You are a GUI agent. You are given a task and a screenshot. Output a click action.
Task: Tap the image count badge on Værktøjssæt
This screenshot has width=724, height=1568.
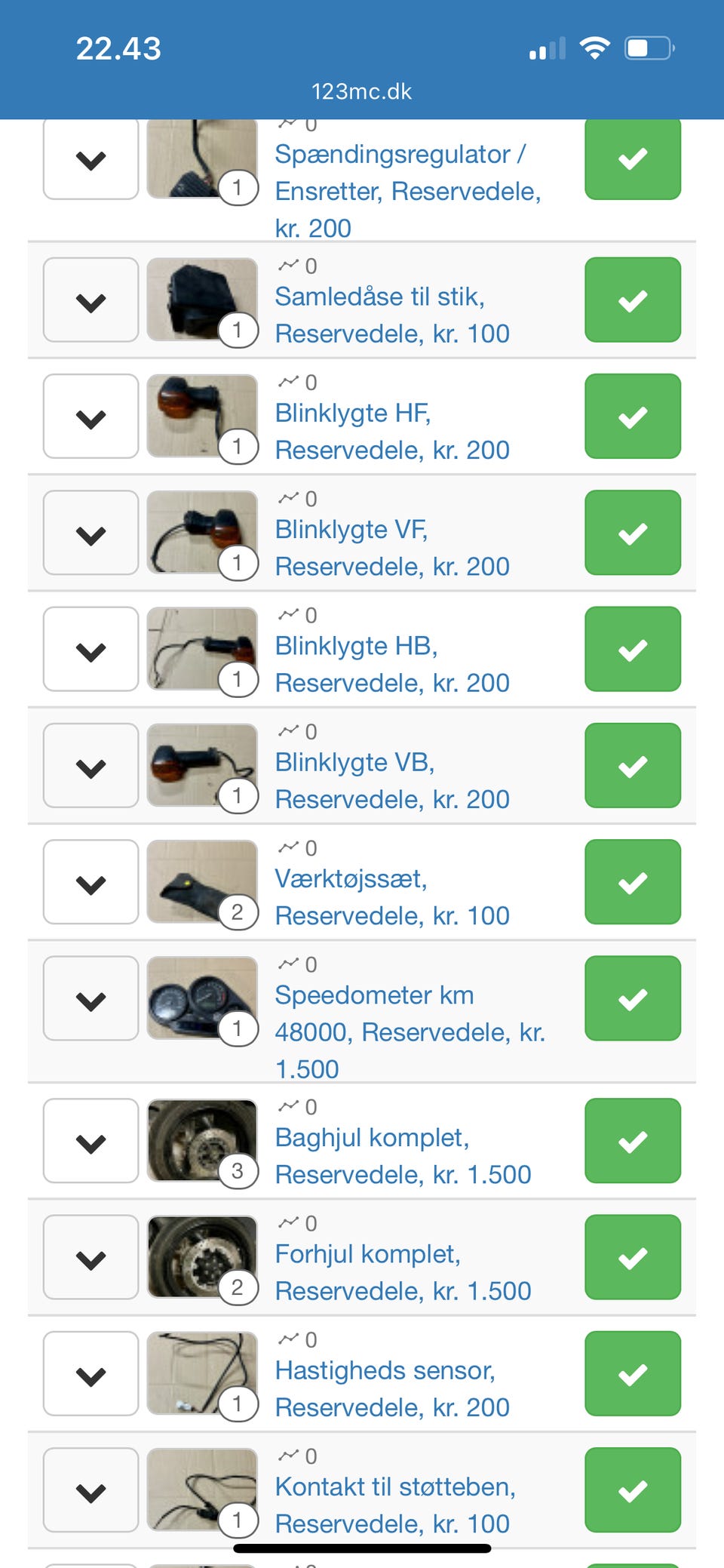238,912
